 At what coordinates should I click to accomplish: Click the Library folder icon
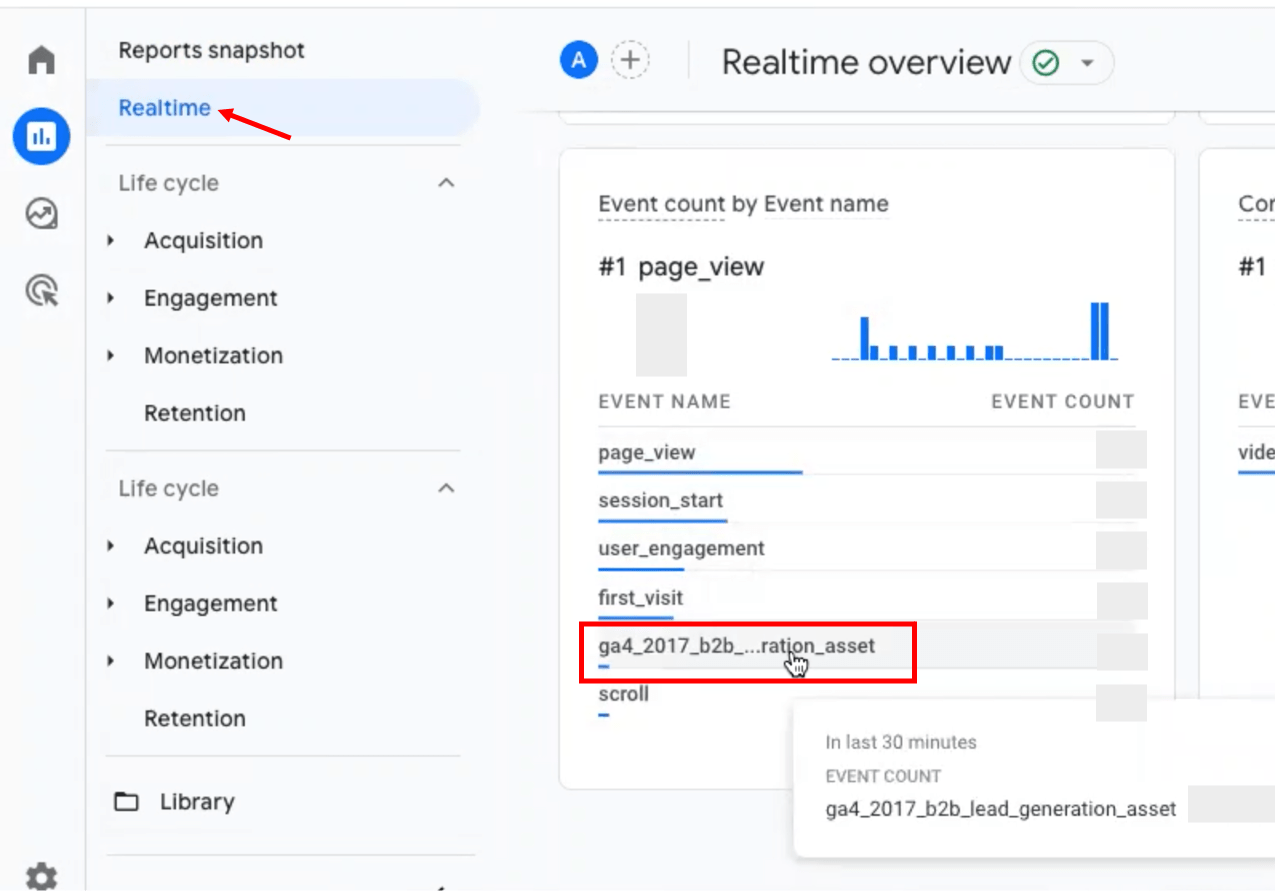pyautogui.click(x=126, y=802)
